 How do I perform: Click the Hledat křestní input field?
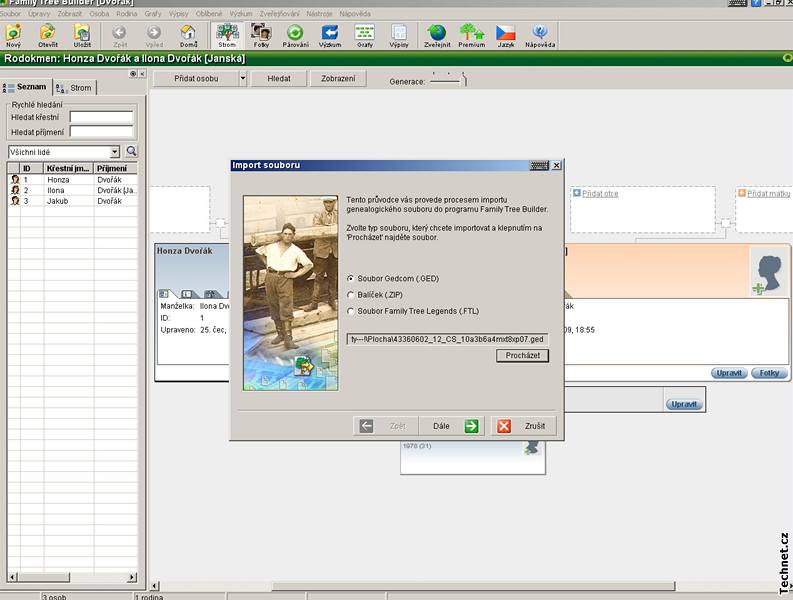(101, 117)
